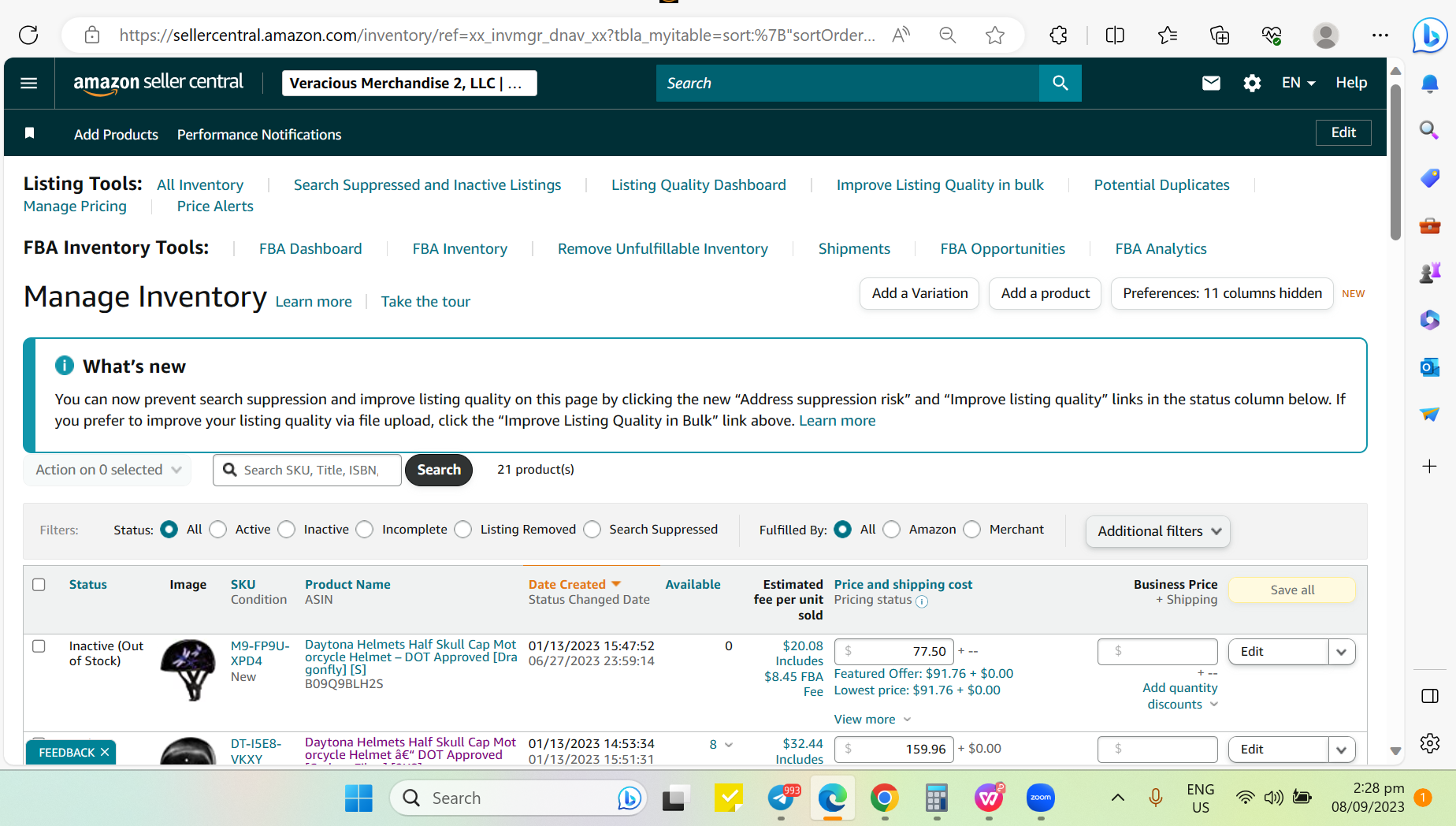The image size is (1456, 826).
Task: Go to Listing Quality Dashboard
Action: pyautogui.click(x=698, y=185)
